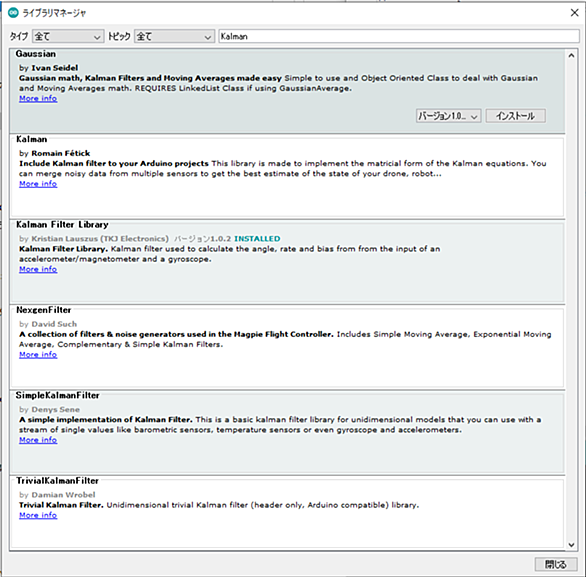The height and width of the screenshot is (577, 586).
Task: Click author name David Such
Action: tap(54, 324)
